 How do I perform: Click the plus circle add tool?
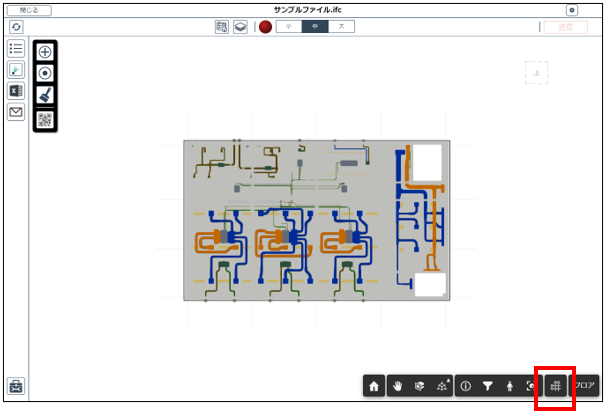(x=45, y=51)
